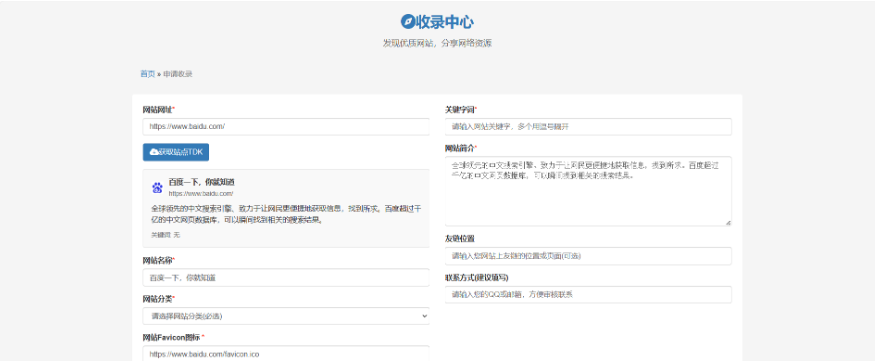Image resolution: width=875 pixels, height=361 pixels.
Task: Click the 获取站点TDK button
Action: 176,152
